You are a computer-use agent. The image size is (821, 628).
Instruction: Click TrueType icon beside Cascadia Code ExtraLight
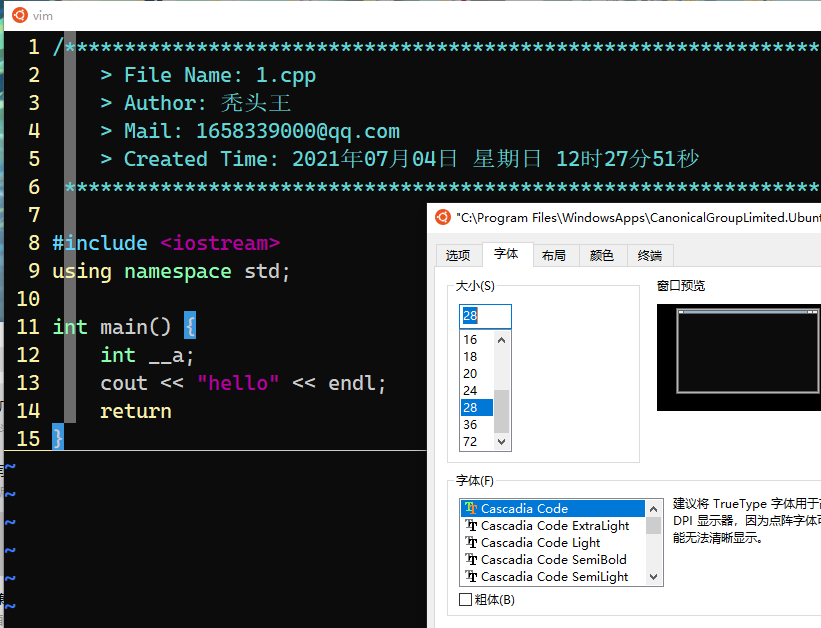[x=471, y=525]
